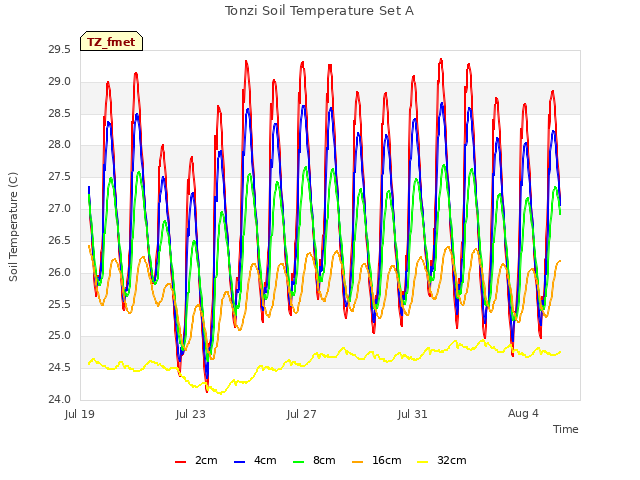
Task: Click the 4cm legend label
Action: click(x=265, y=460)
